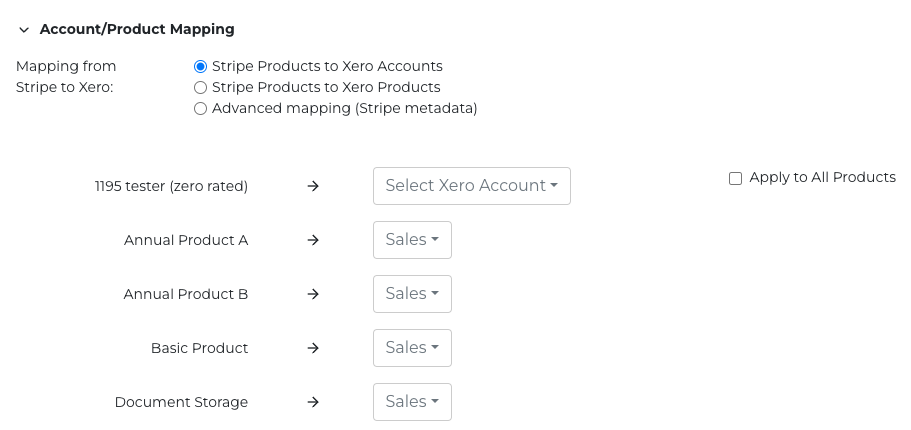The height and width of the screenshot is (430, 911).
Task: Expand Sales dropdown for Document Storage
Action: point(412,402)
